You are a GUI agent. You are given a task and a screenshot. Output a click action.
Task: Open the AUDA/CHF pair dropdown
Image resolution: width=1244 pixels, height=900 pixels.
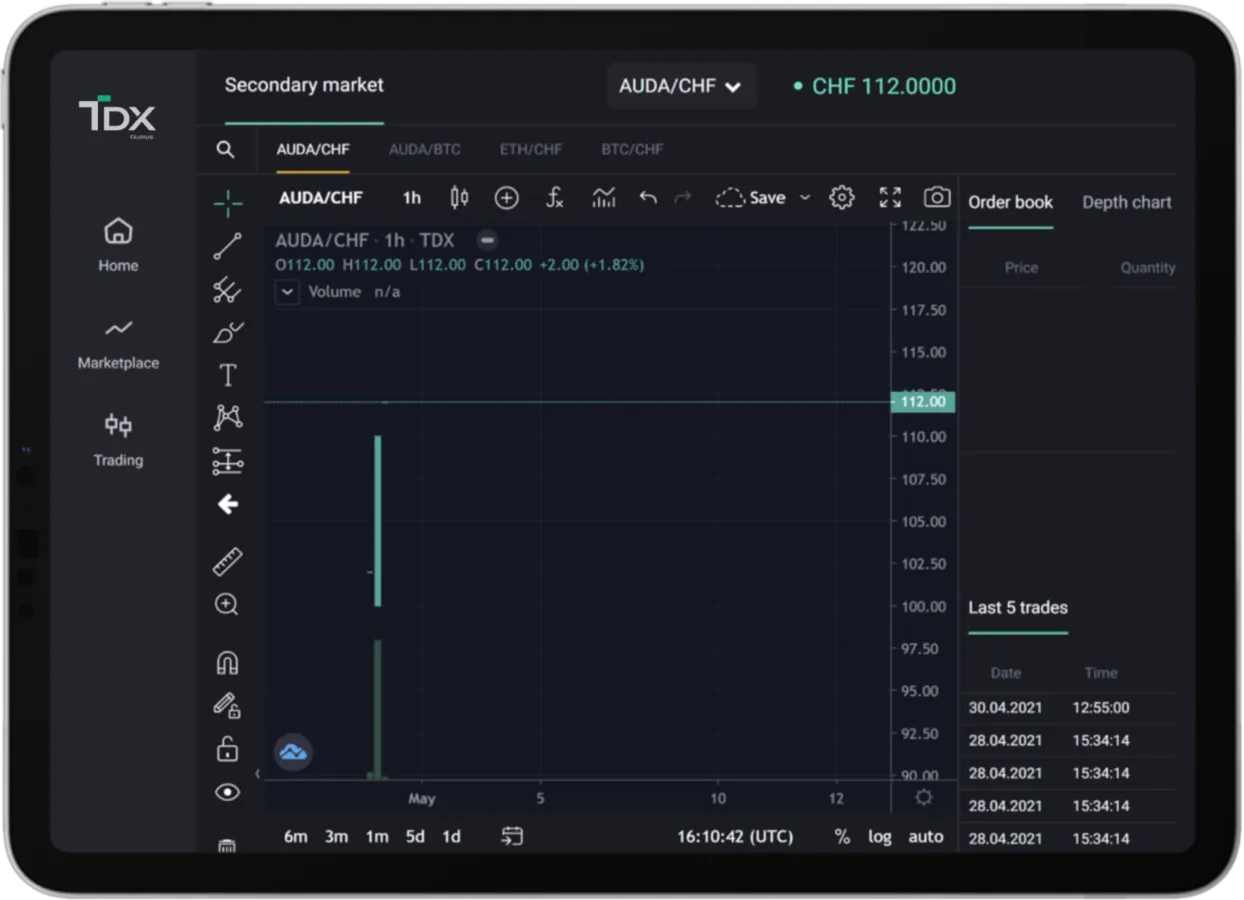click(x=680, y=86)
